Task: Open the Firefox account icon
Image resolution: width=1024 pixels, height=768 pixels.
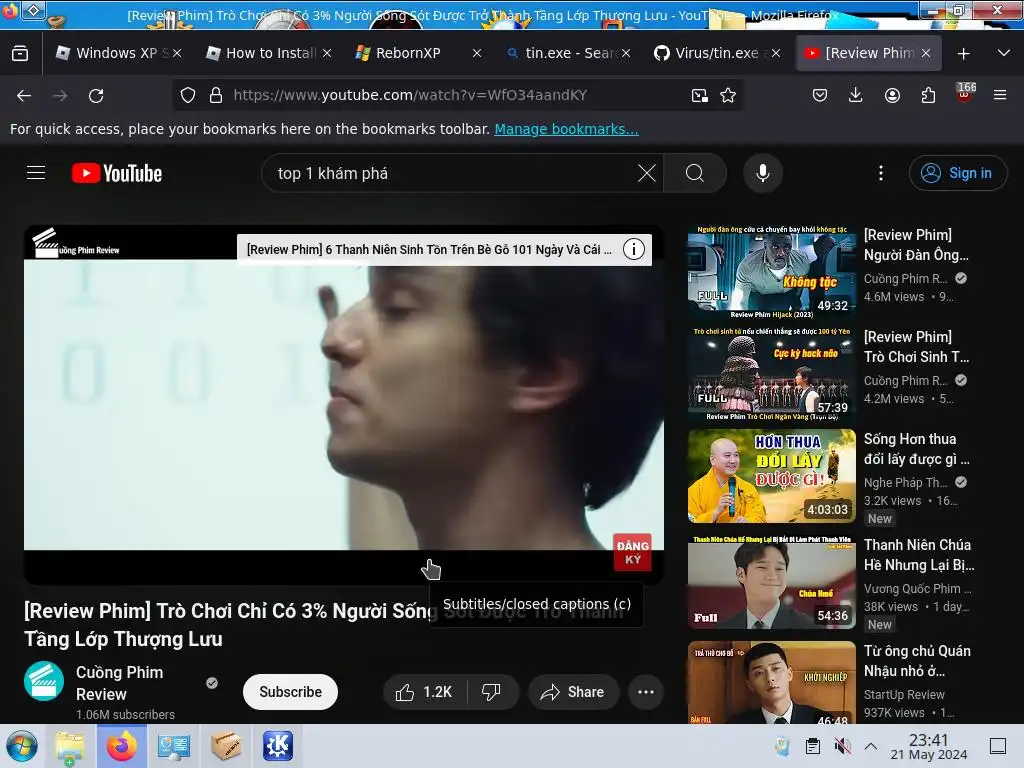Action: (892, 95)
